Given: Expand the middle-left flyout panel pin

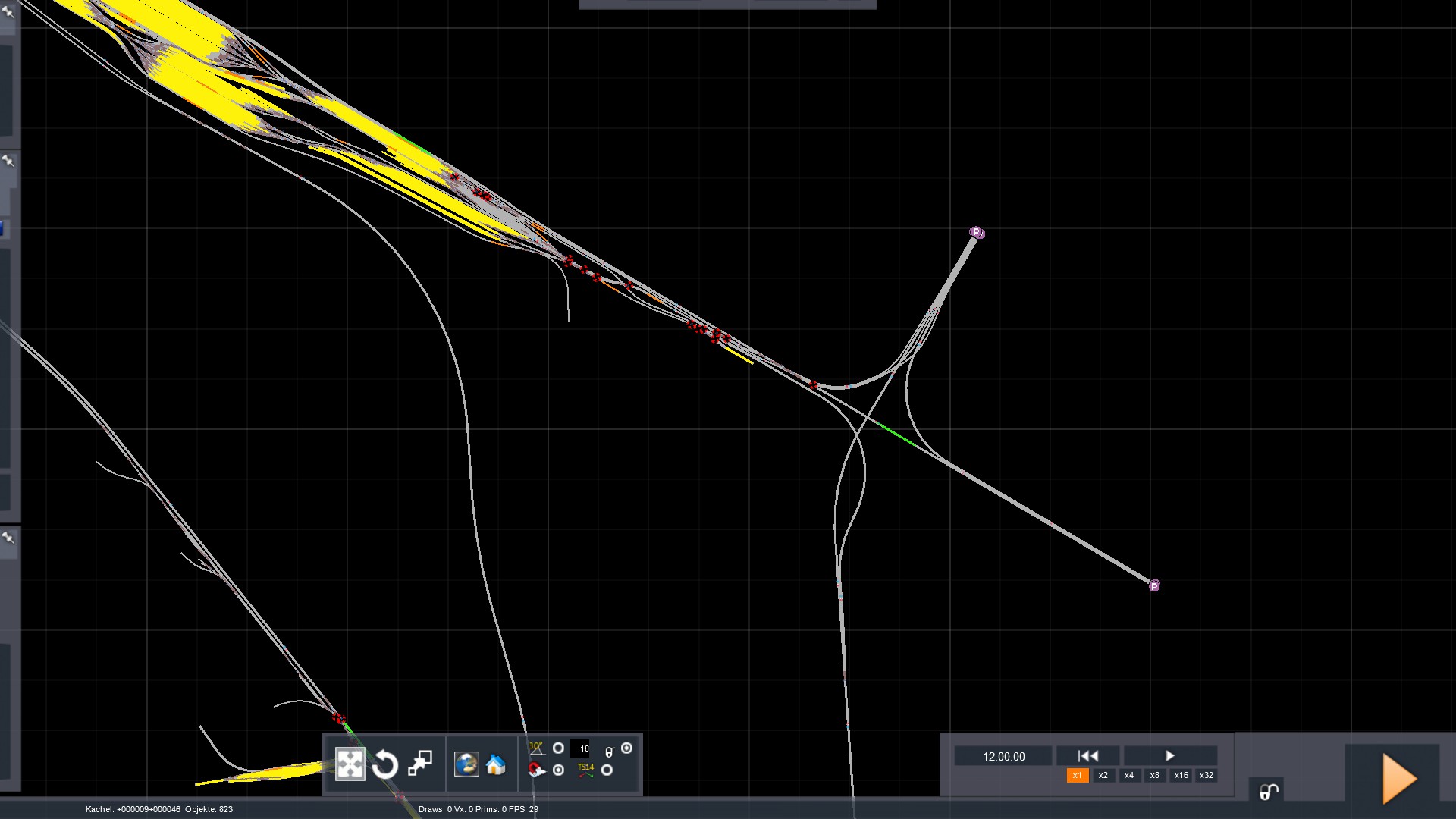Looking at the screenshot, I should (x=8, y=161).
